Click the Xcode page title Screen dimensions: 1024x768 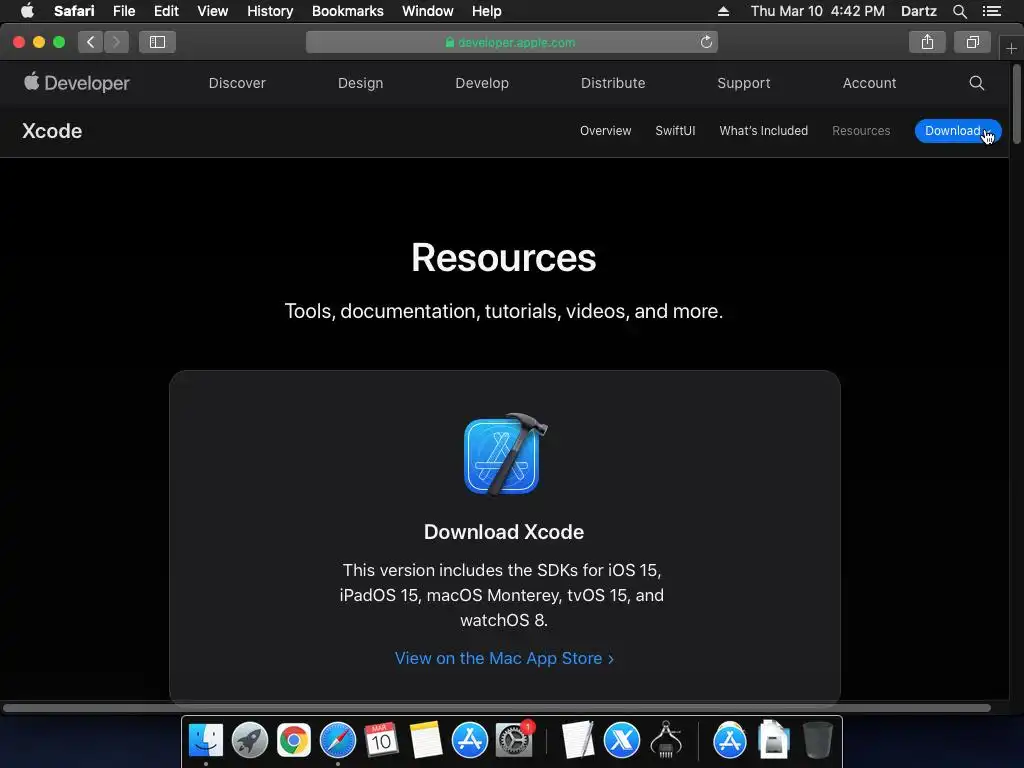(x=52, y=131)
